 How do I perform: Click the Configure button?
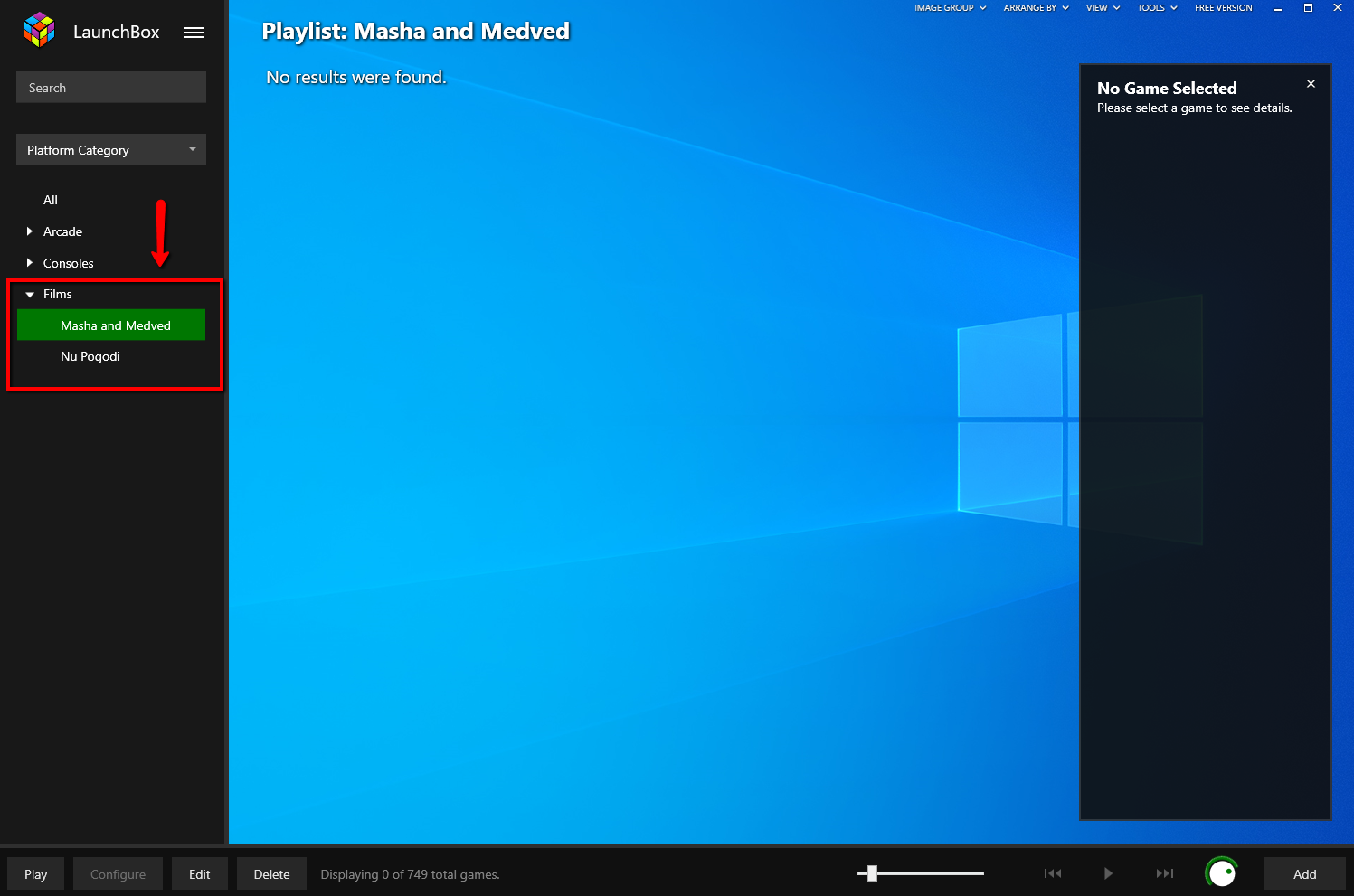coord(118,874)
